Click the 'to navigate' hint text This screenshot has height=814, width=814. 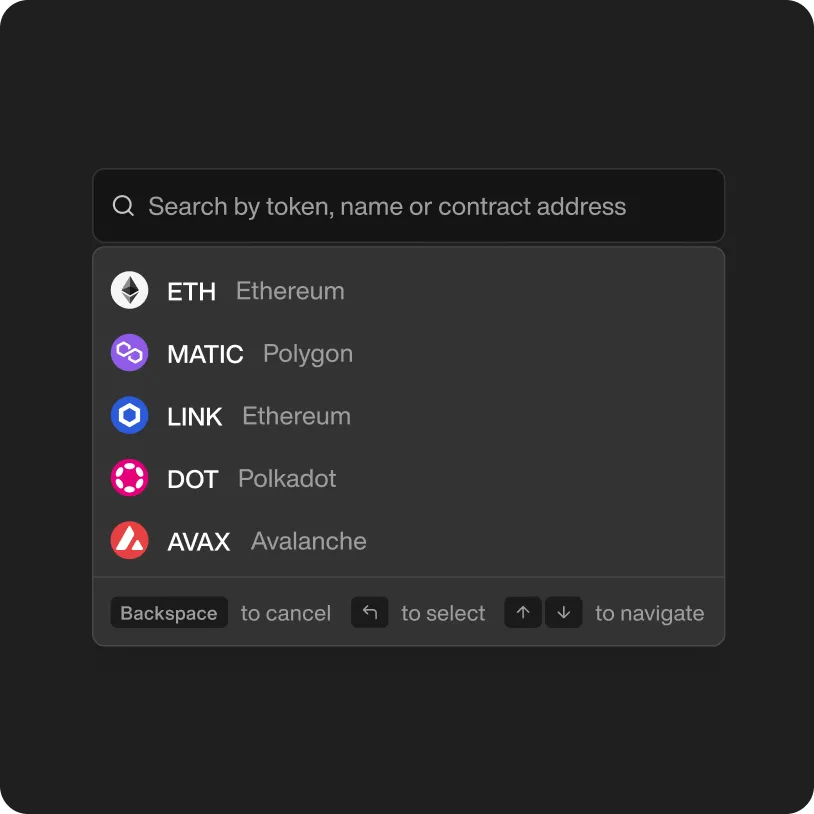(x=649, y=612)
